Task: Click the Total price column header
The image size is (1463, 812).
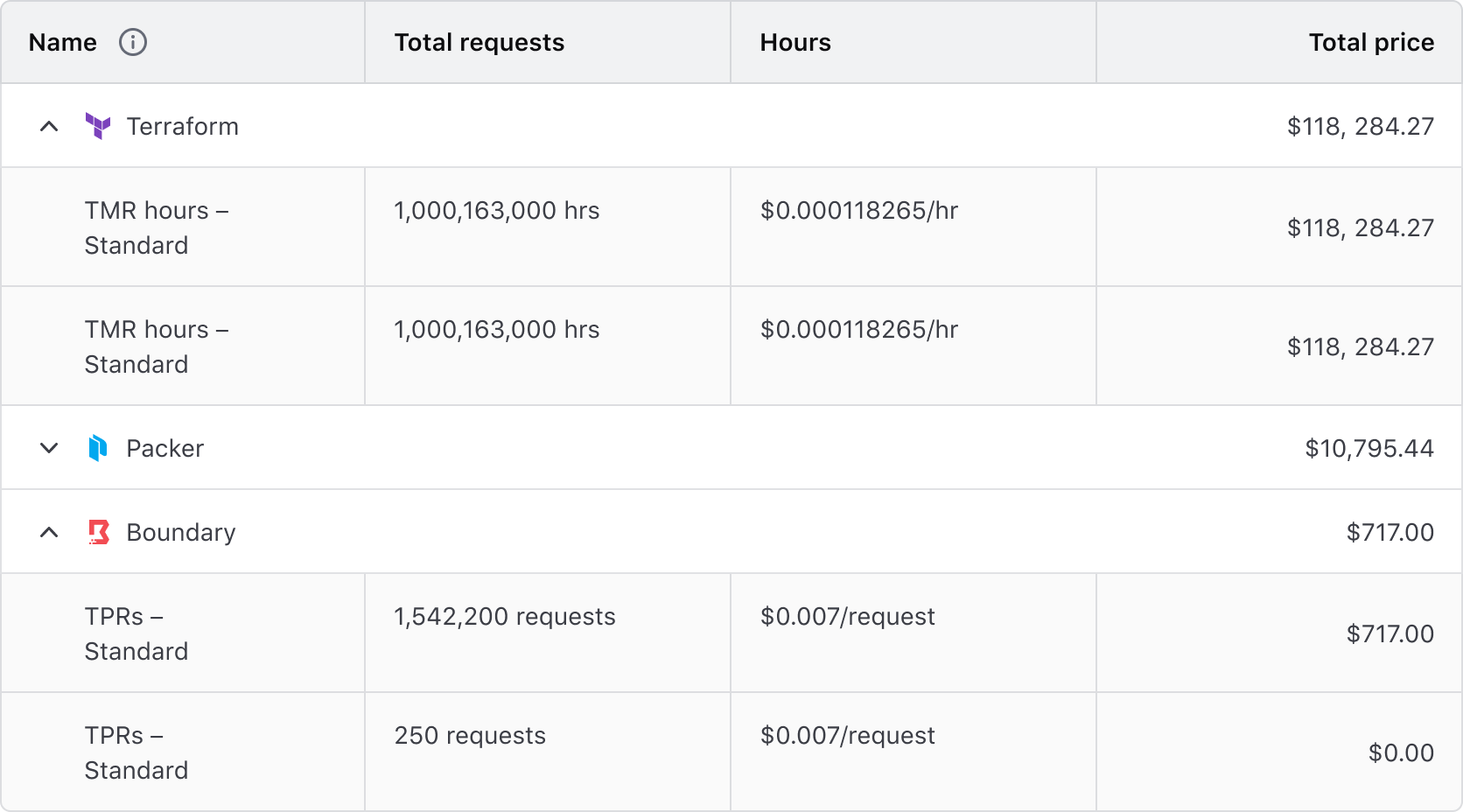Action: tap(1371, 42)
